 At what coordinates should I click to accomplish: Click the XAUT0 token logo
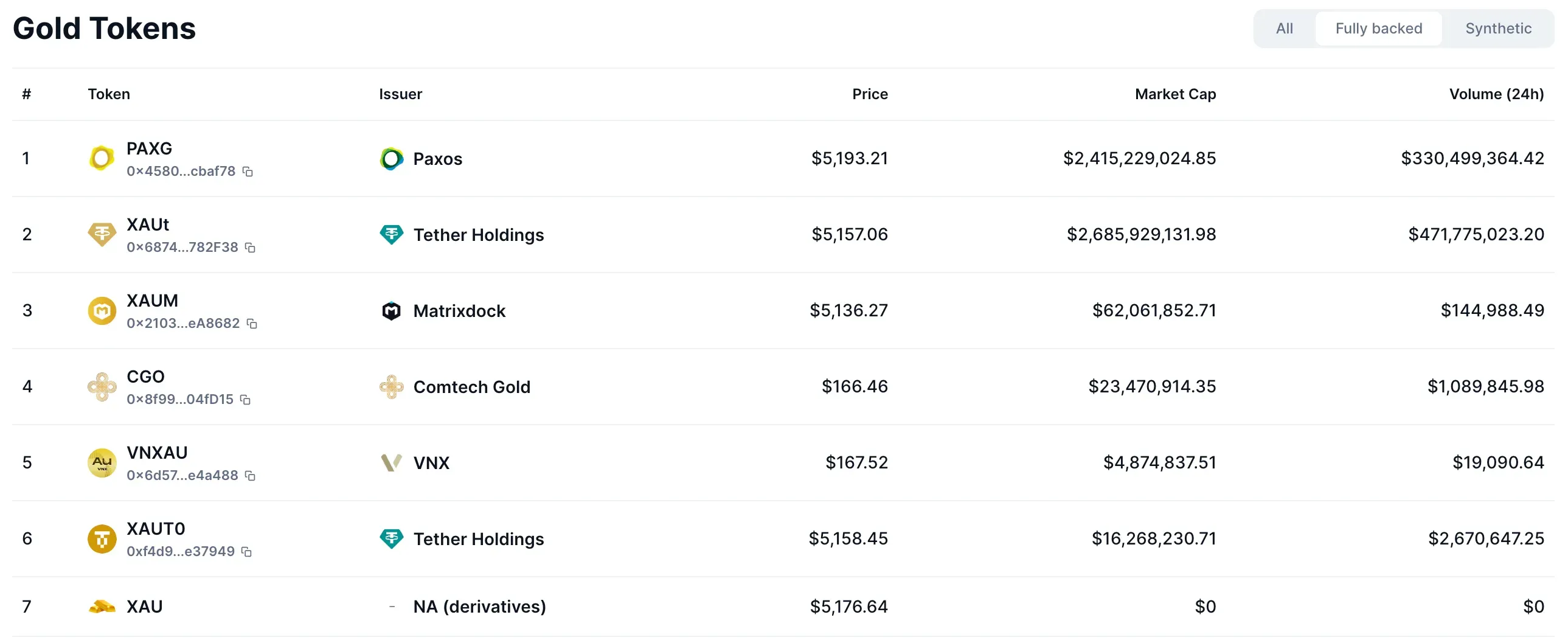pyautogui.click(x=102, y=539)
